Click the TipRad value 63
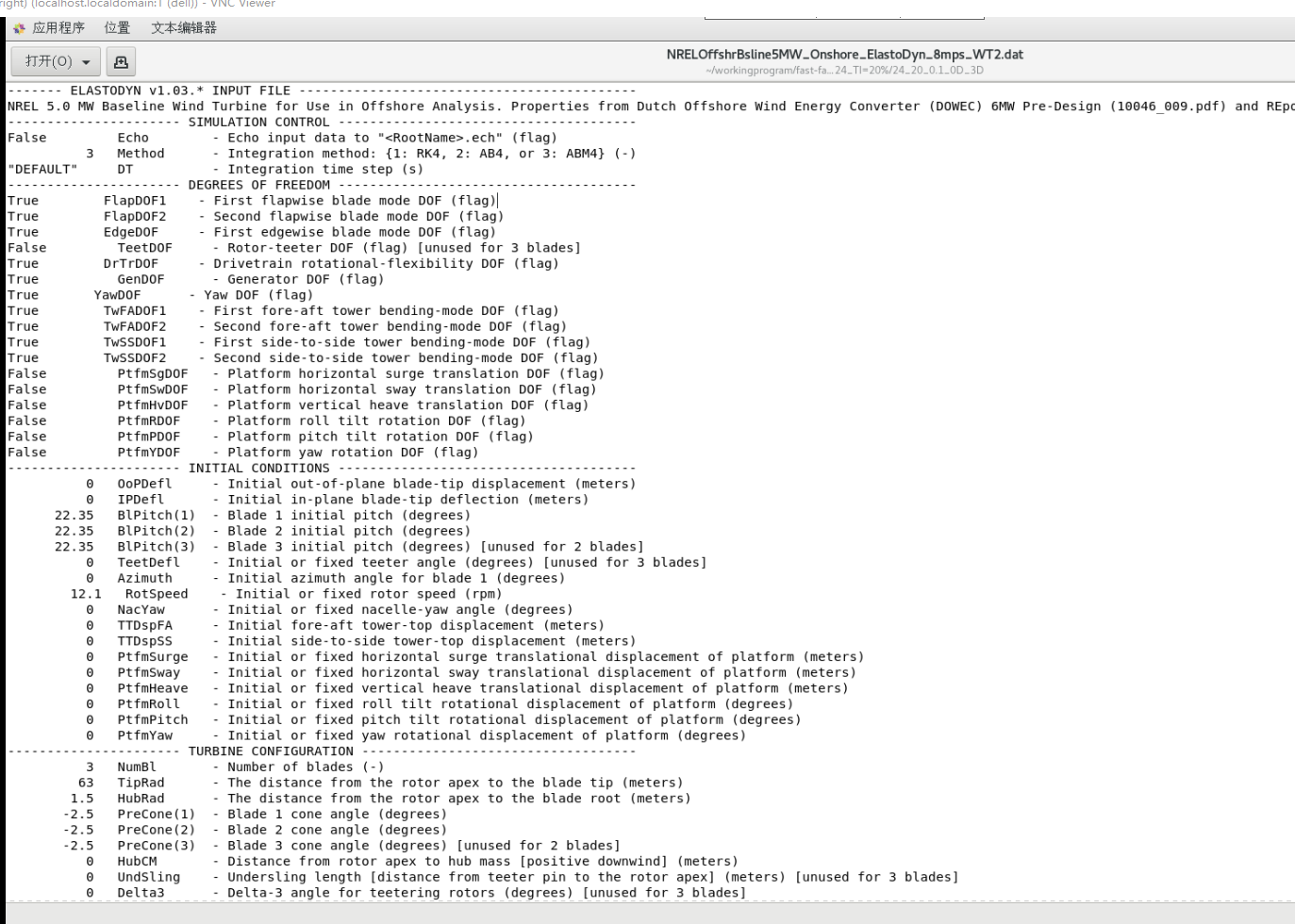The height and width of the screenshot is (924, 1295). (86, 783)
